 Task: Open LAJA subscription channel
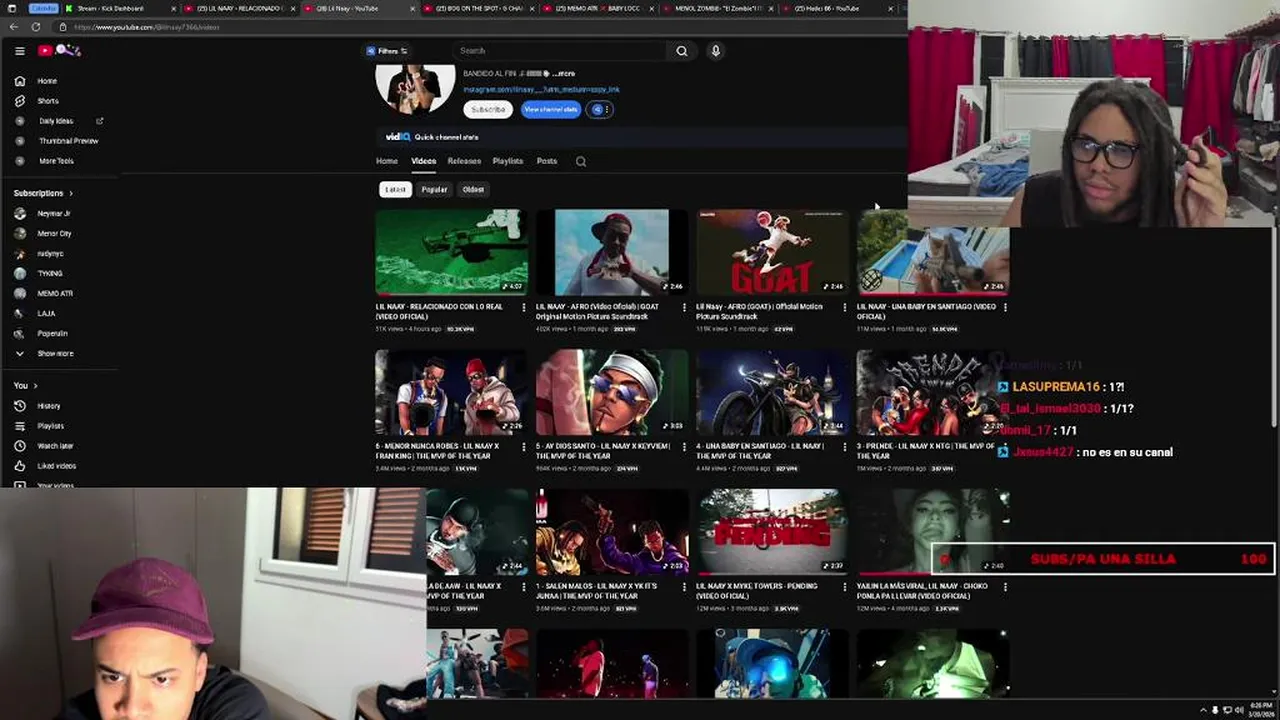point(46,313)
